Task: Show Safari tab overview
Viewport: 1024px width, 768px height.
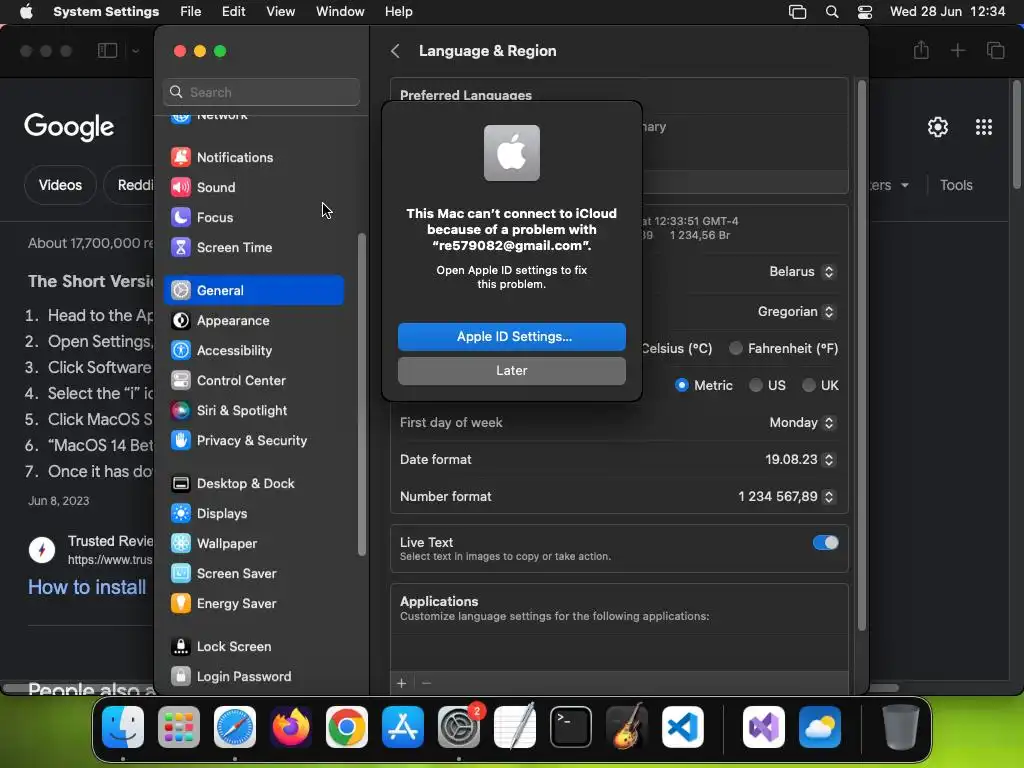Action: (x=995, y=50)
